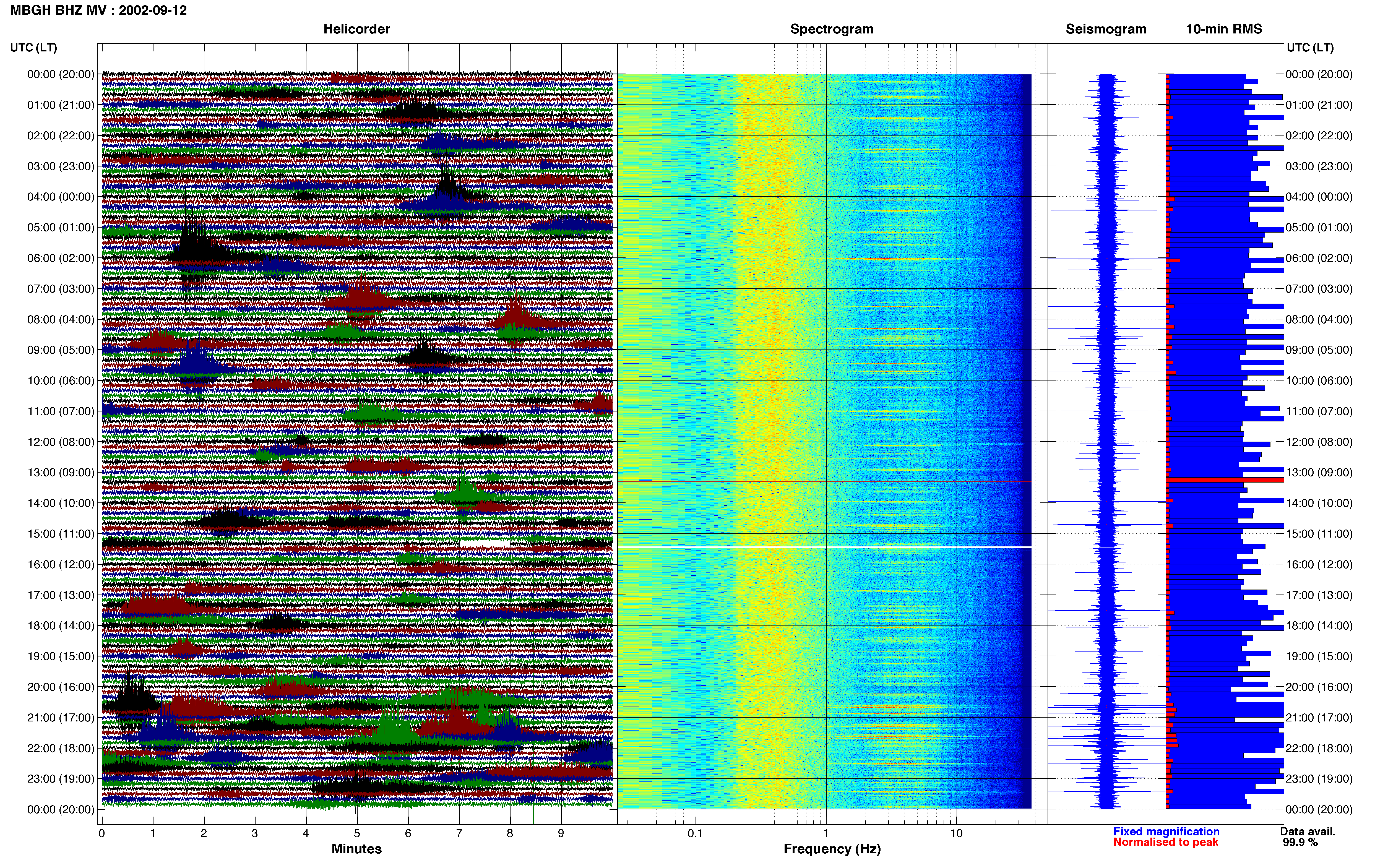The height and width of the screenshot is (868, 1388).
Task: Click the '10' frequency axis tick label
Action: point(956,833)
